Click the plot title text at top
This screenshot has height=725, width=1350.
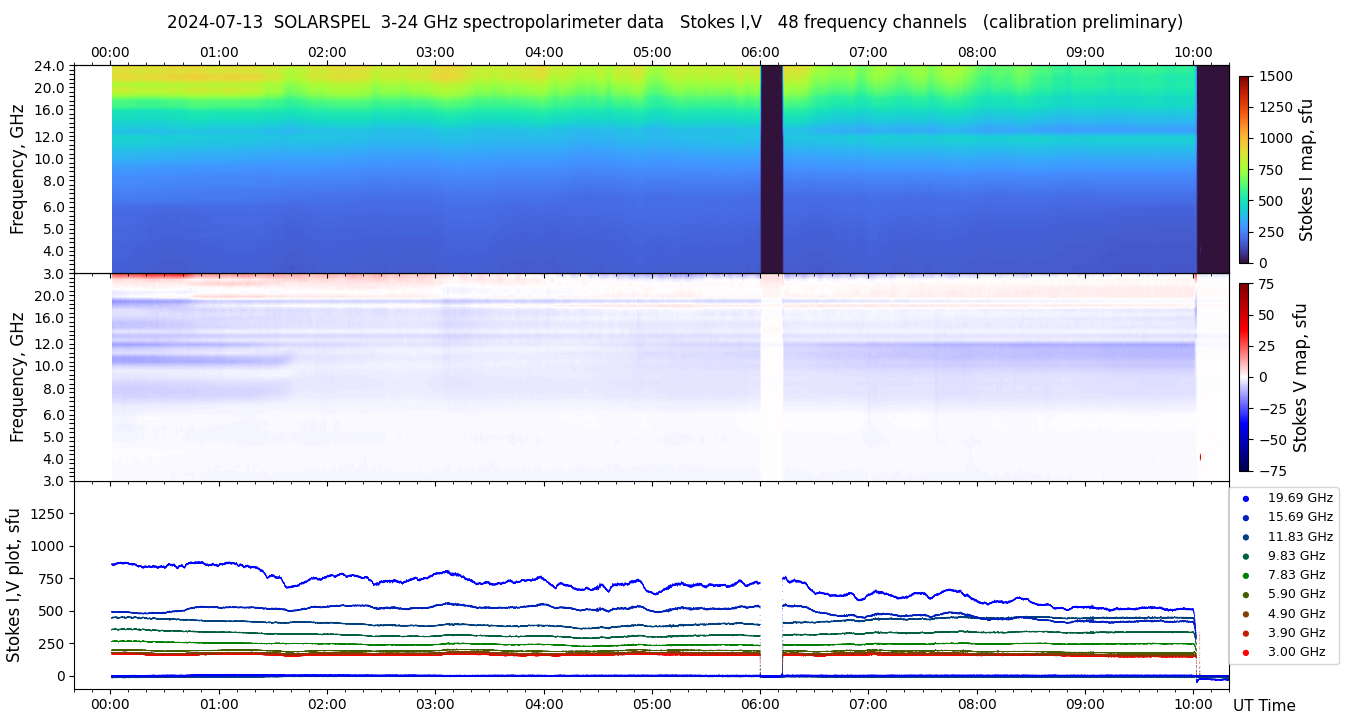coord(674,22)
